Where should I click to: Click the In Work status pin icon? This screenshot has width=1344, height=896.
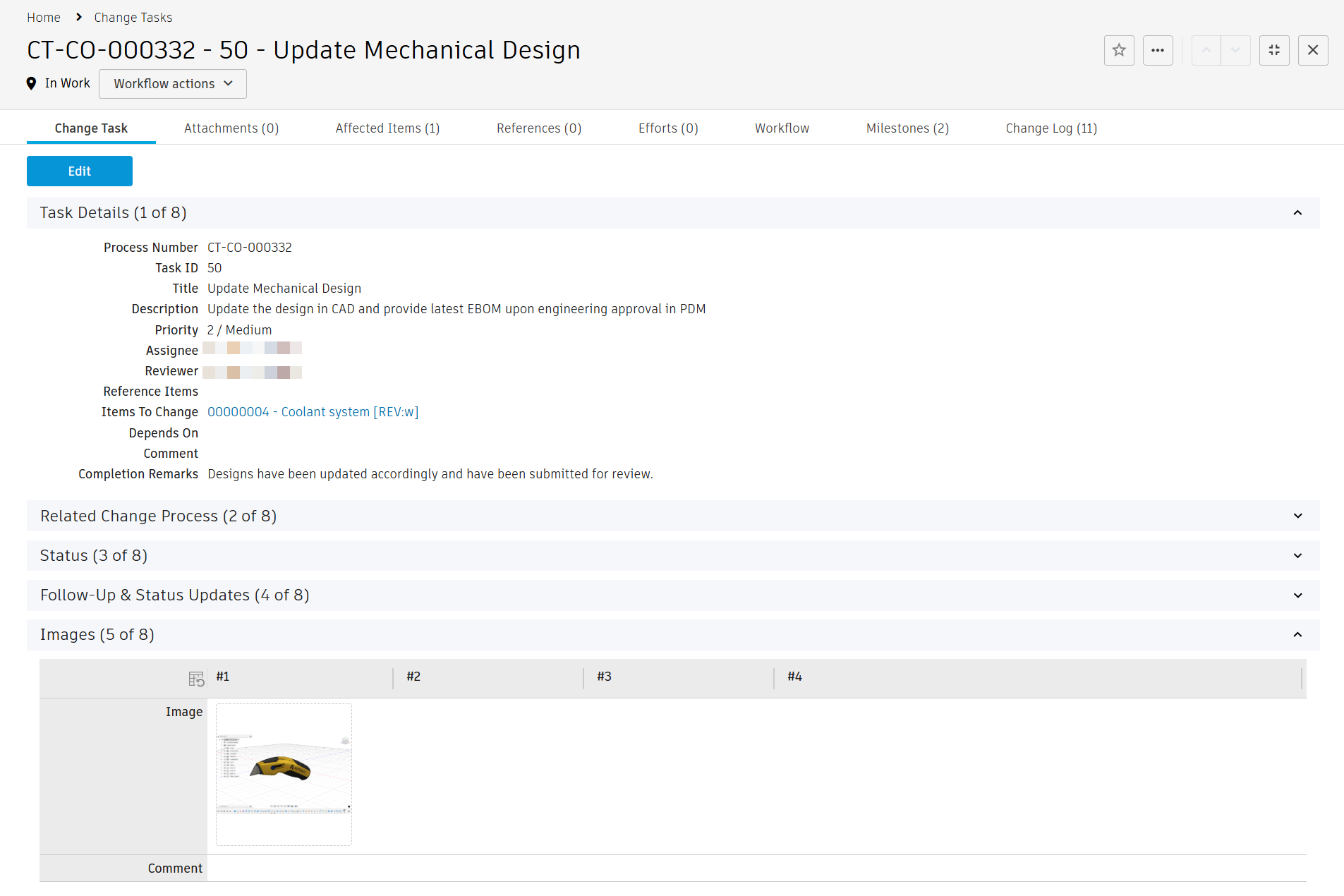pos(31,83)
